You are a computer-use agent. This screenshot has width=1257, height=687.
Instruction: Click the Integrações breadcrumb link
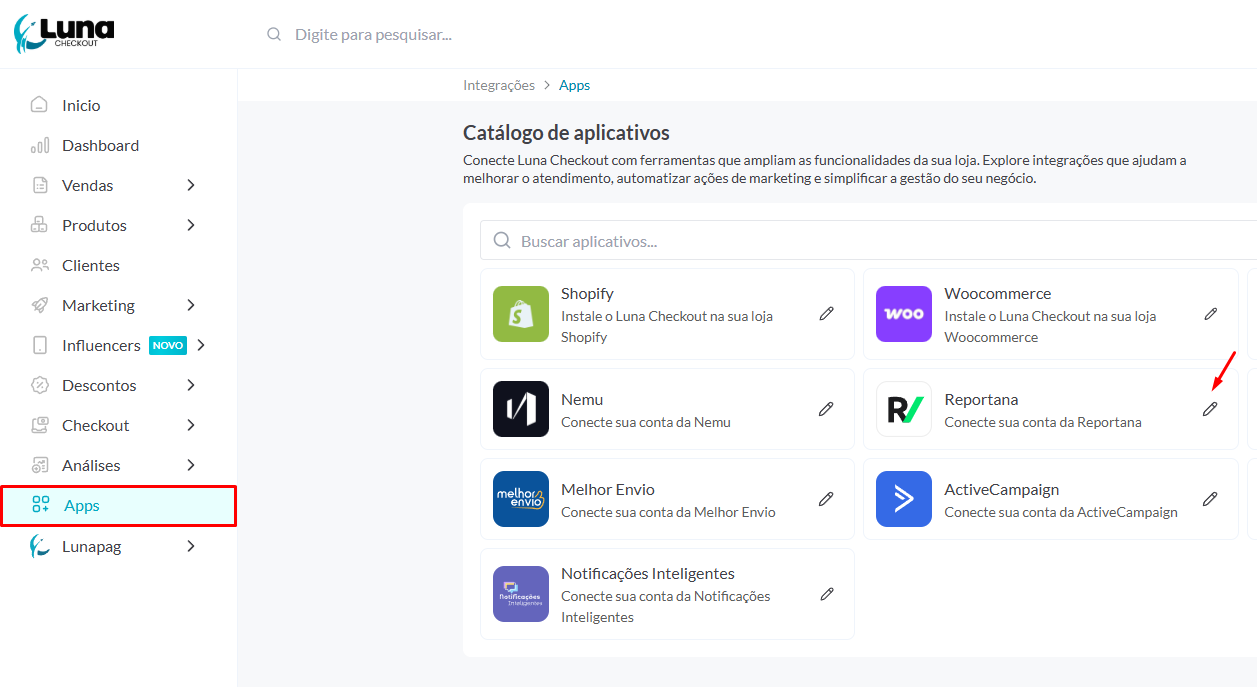click(499, 85)
